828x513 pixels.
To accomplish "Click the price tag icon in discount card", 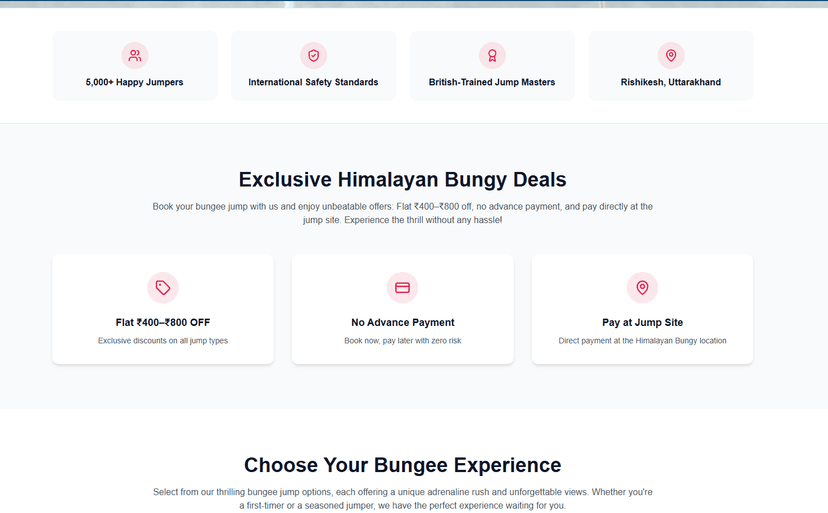I will 163,288.
